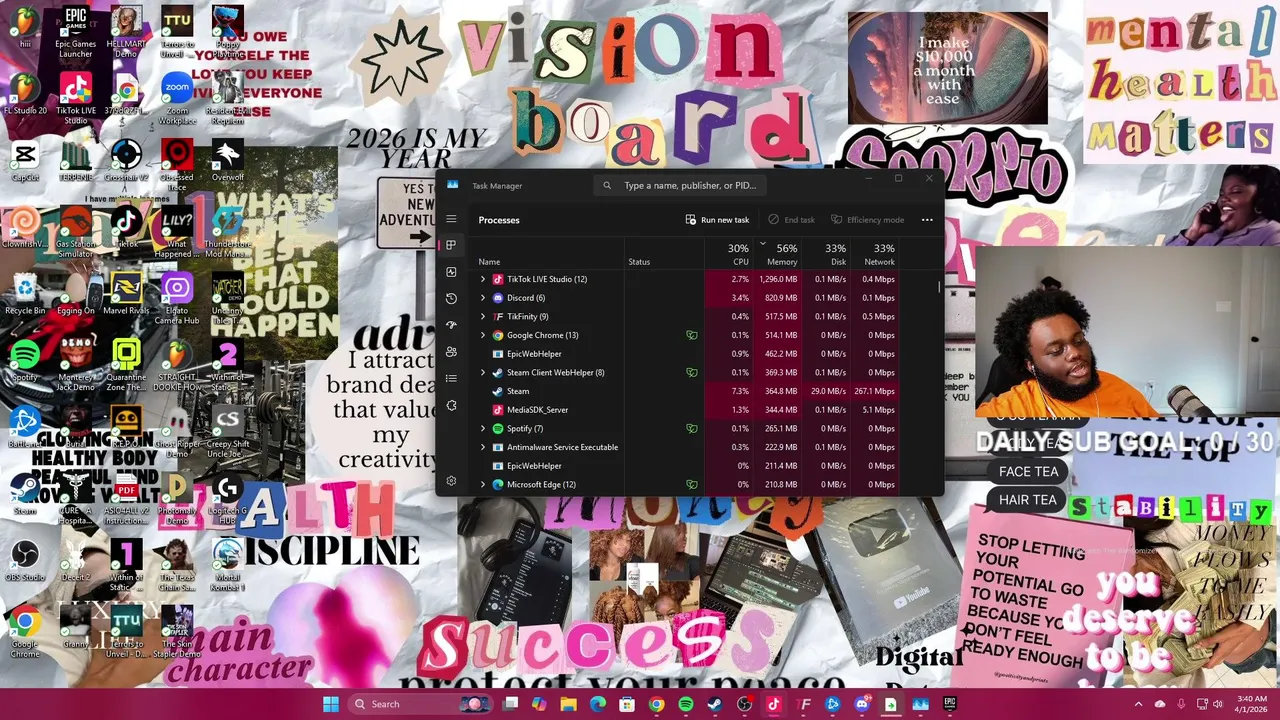Select Mortal Kombat 1 desktop icon
The height and width of the screenshot is (720, 1280).
pos(228,565)
